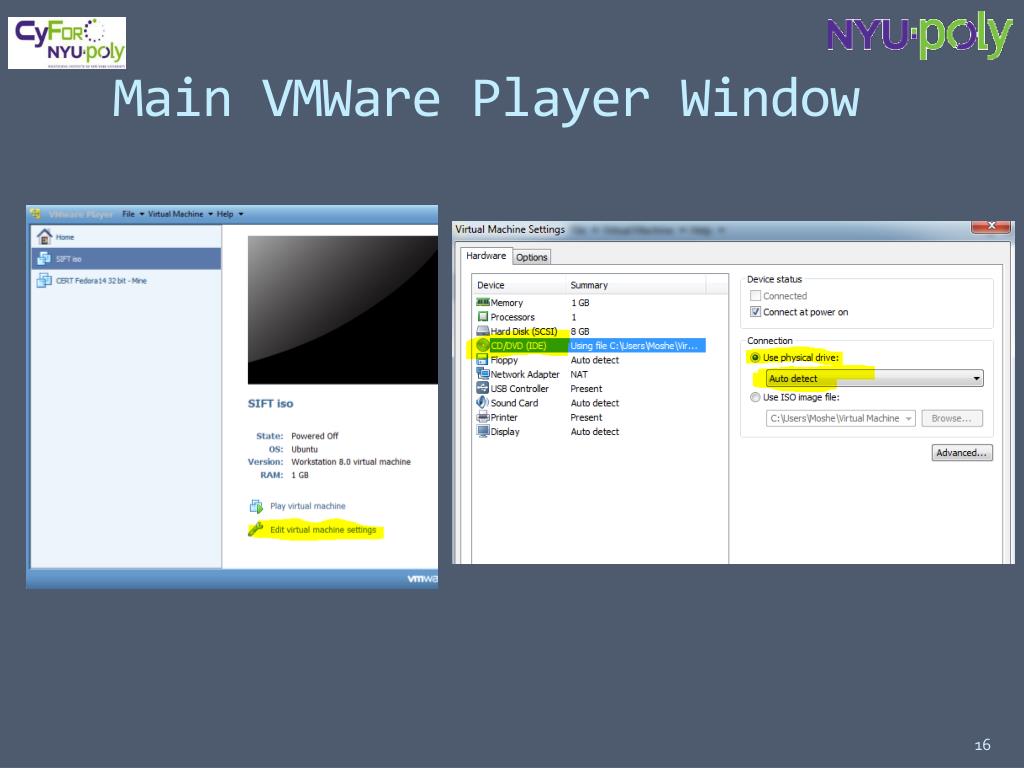
Task: Open the Help menu dropdown
Action: 230,214
